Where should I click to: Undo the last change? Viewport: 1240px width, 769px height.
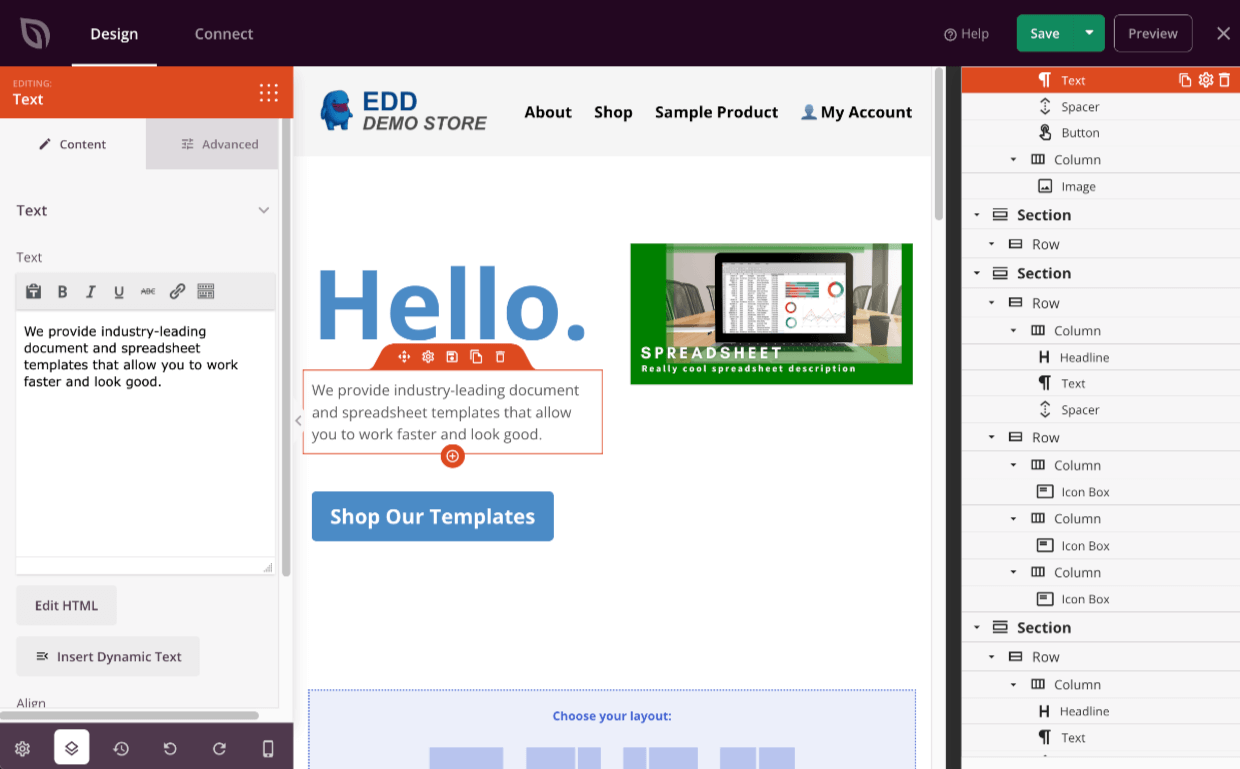[170, 748]
